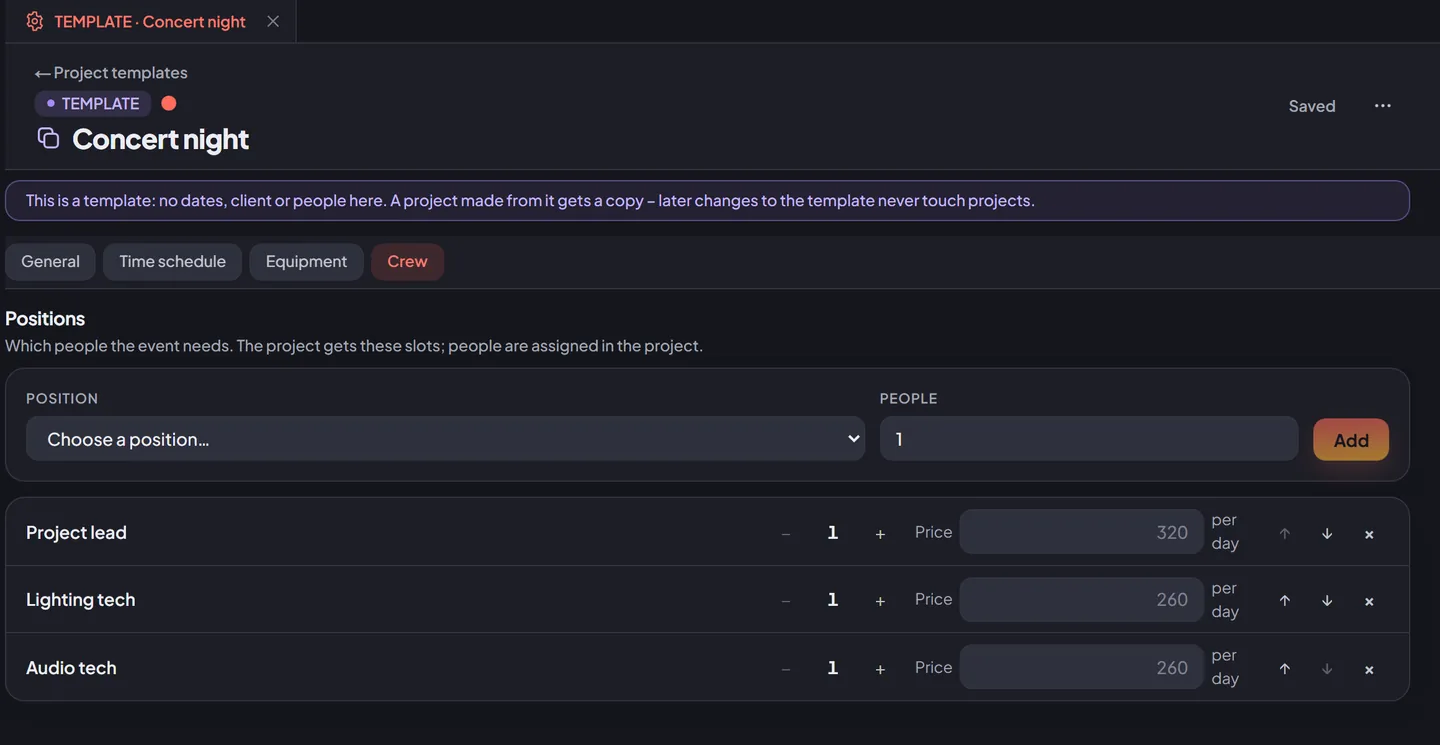1440x745 pixels.
Task: Click the Add button
Action: [1351, 440]
